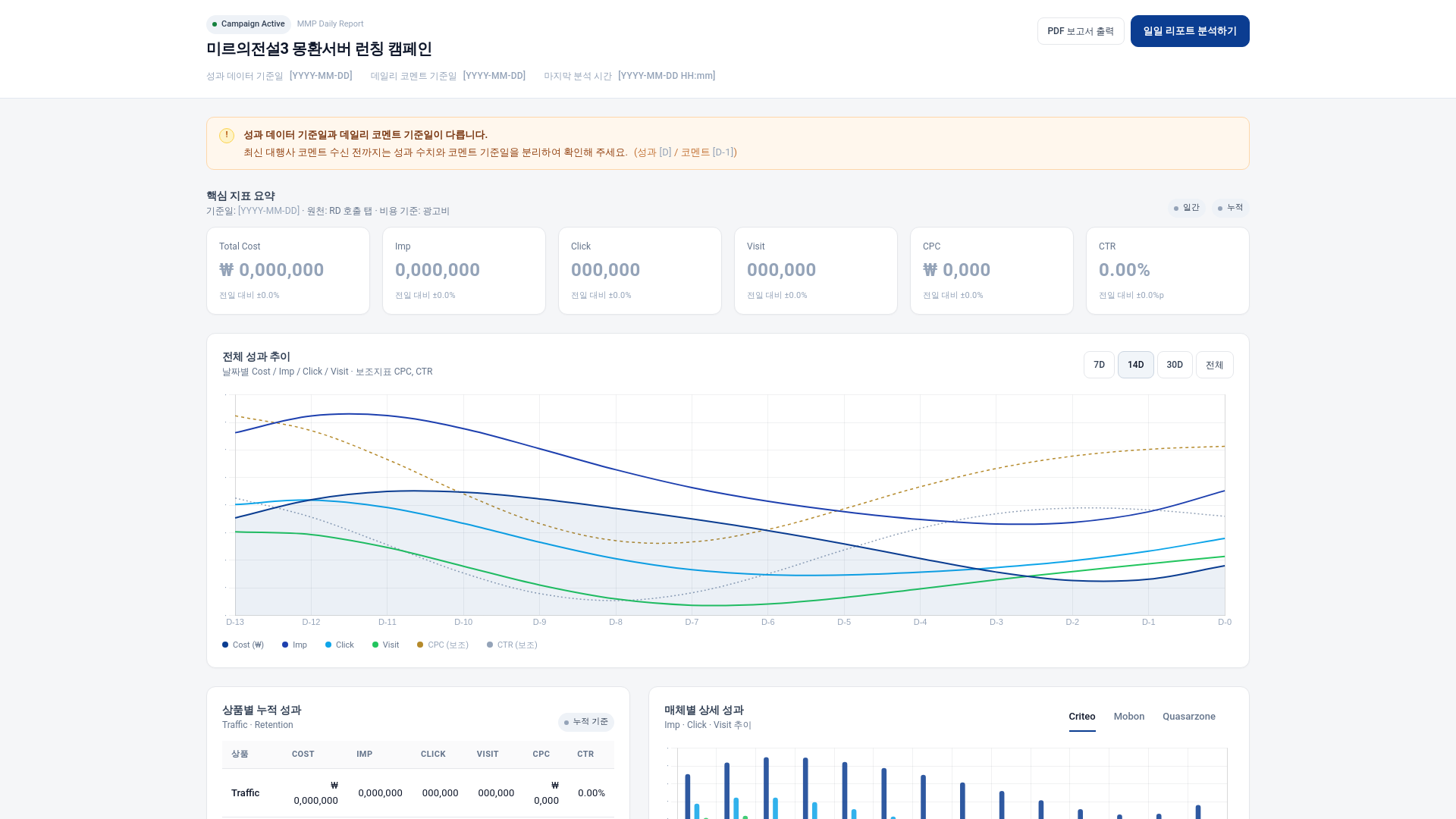The height and width of the screenshot is (819, 1456).
Task: Toggle the CPC (보조) legend entry
Action: pyautogui.click(x=443, y=645)
